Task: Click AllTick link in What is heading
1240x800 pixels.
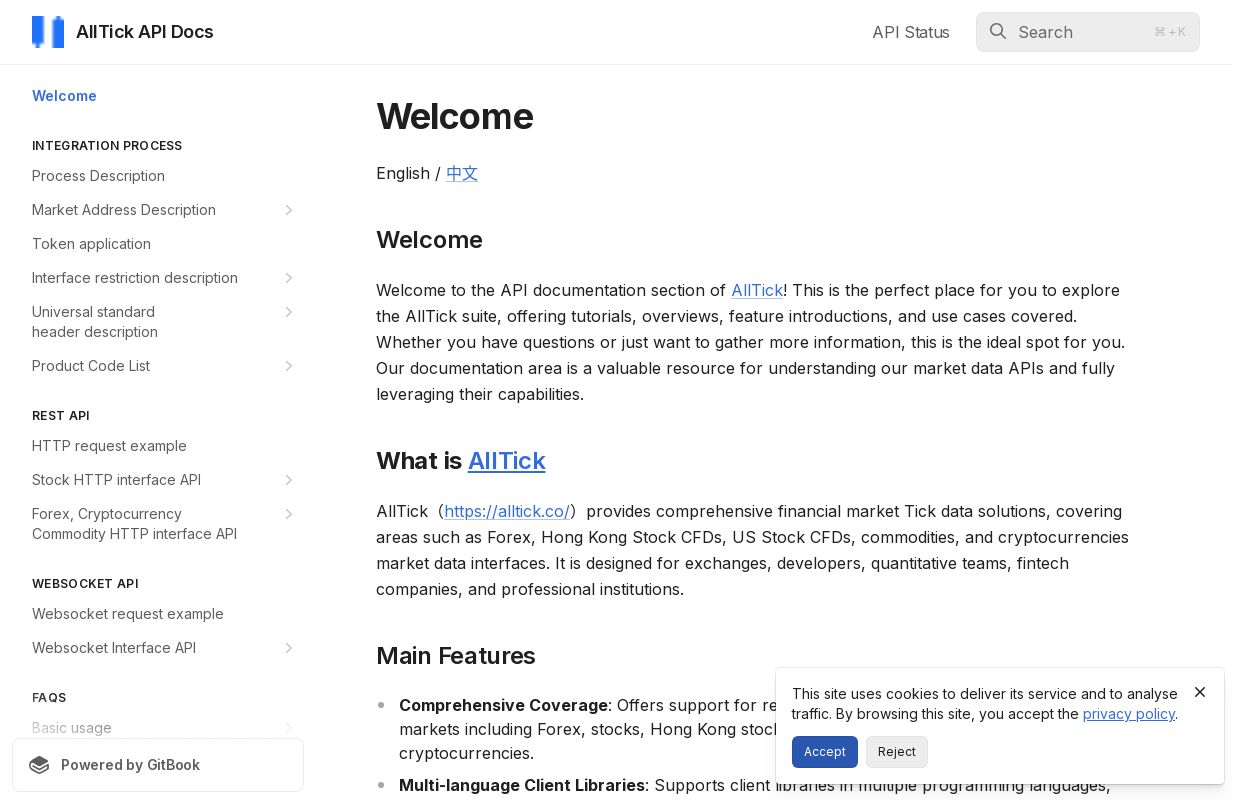Action: [507, 461]
